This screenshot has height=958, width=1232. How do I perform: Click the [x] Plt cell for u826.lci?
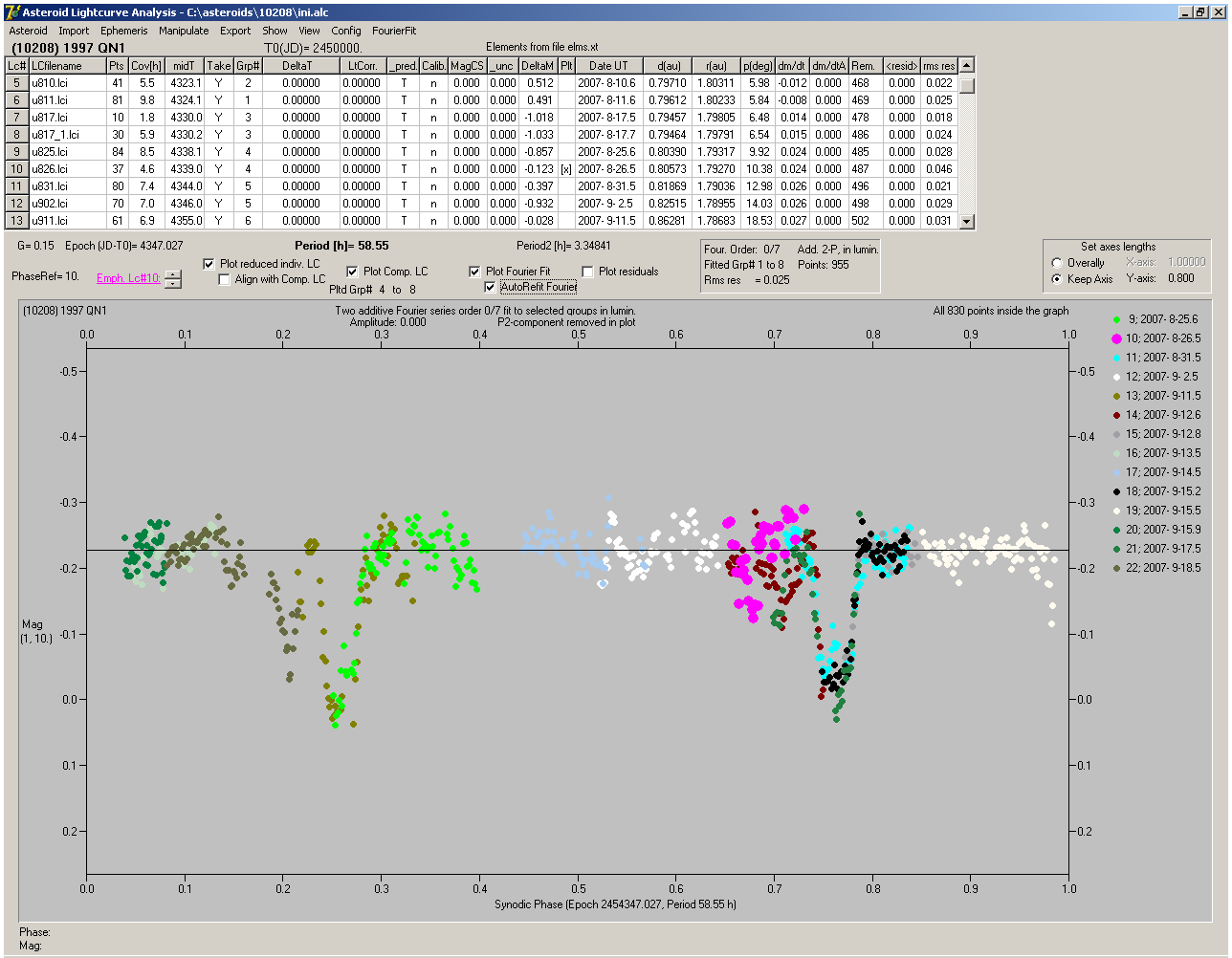566,169
